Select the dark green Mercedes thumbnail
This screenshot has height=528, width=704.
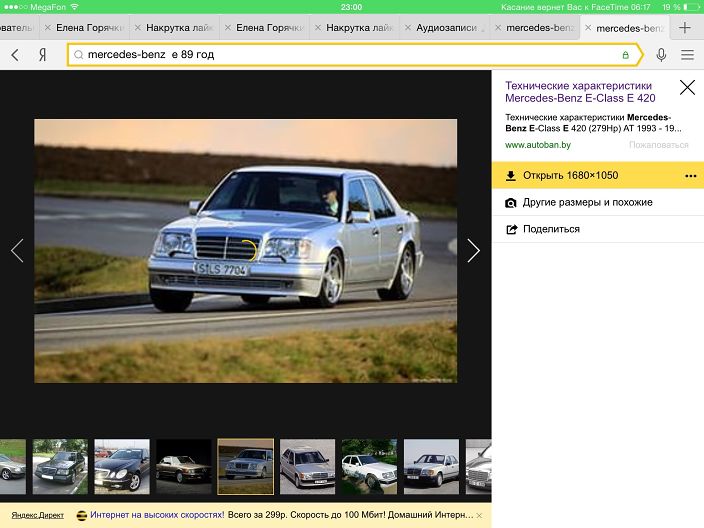(x=60, y=466)
